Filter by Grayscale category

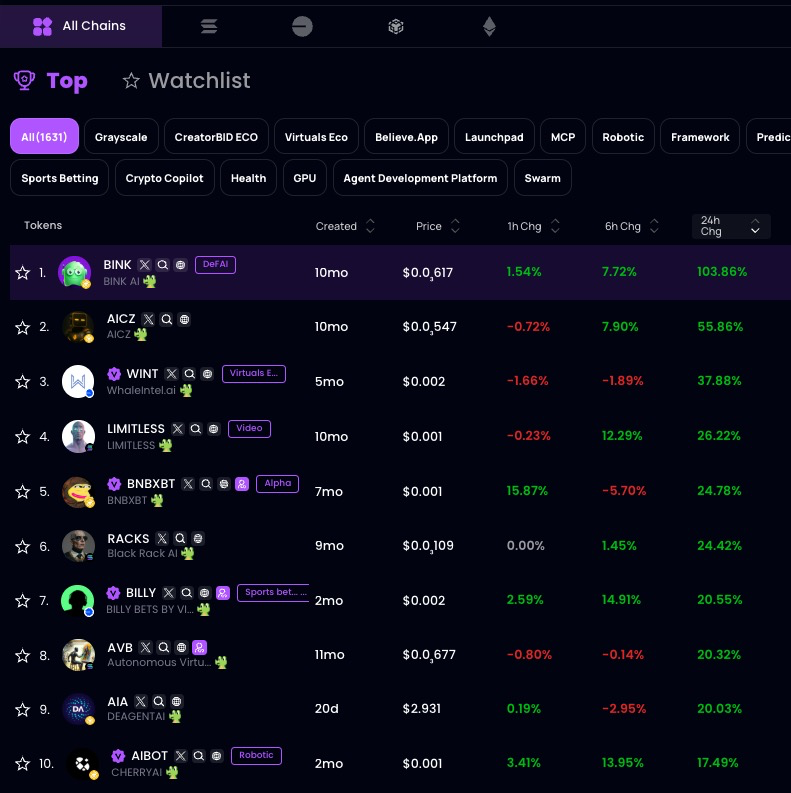click(121, 137)
